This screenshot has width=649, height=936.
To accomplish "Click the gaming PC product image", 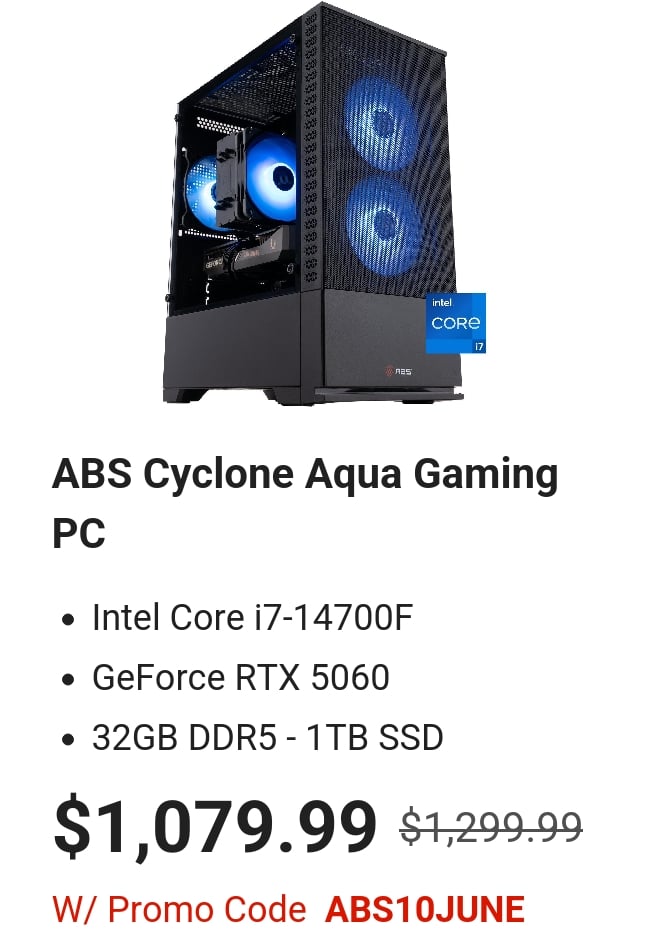I will [x=325, y=203].
